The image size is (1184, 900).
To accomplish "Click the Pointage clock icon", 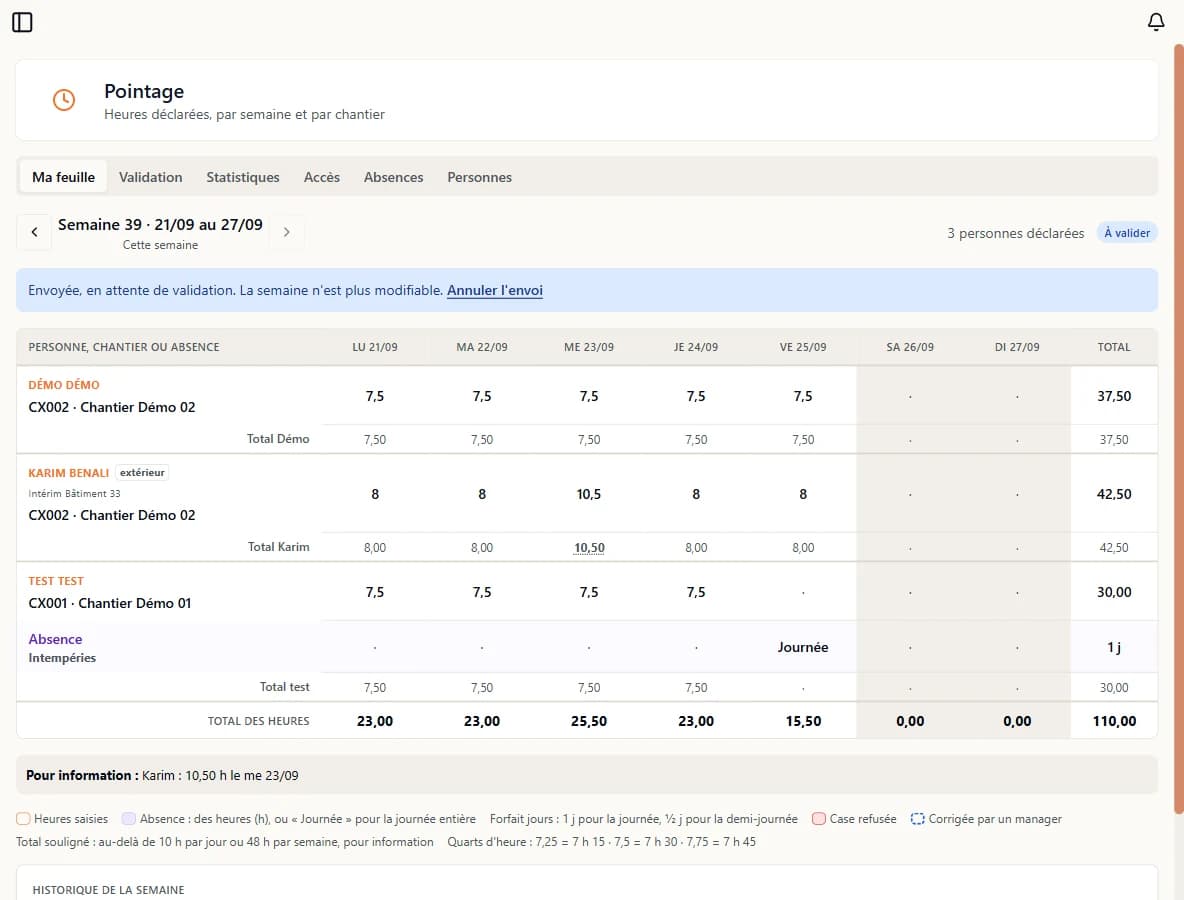I will click(x=64, y=100).
